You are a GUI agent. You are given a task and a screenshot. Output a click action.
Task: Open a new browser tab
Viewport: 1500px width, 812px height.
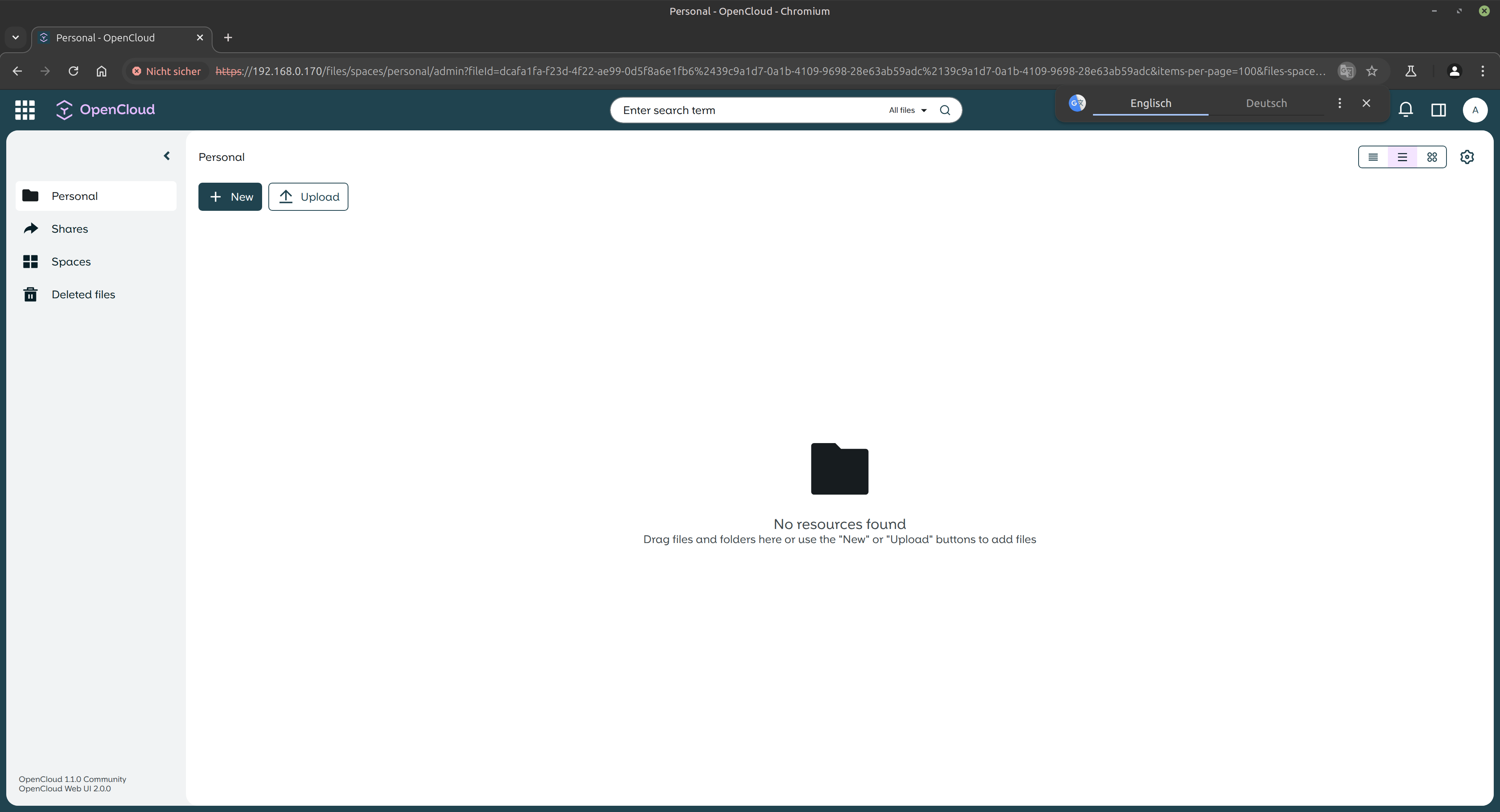point(228,37)
